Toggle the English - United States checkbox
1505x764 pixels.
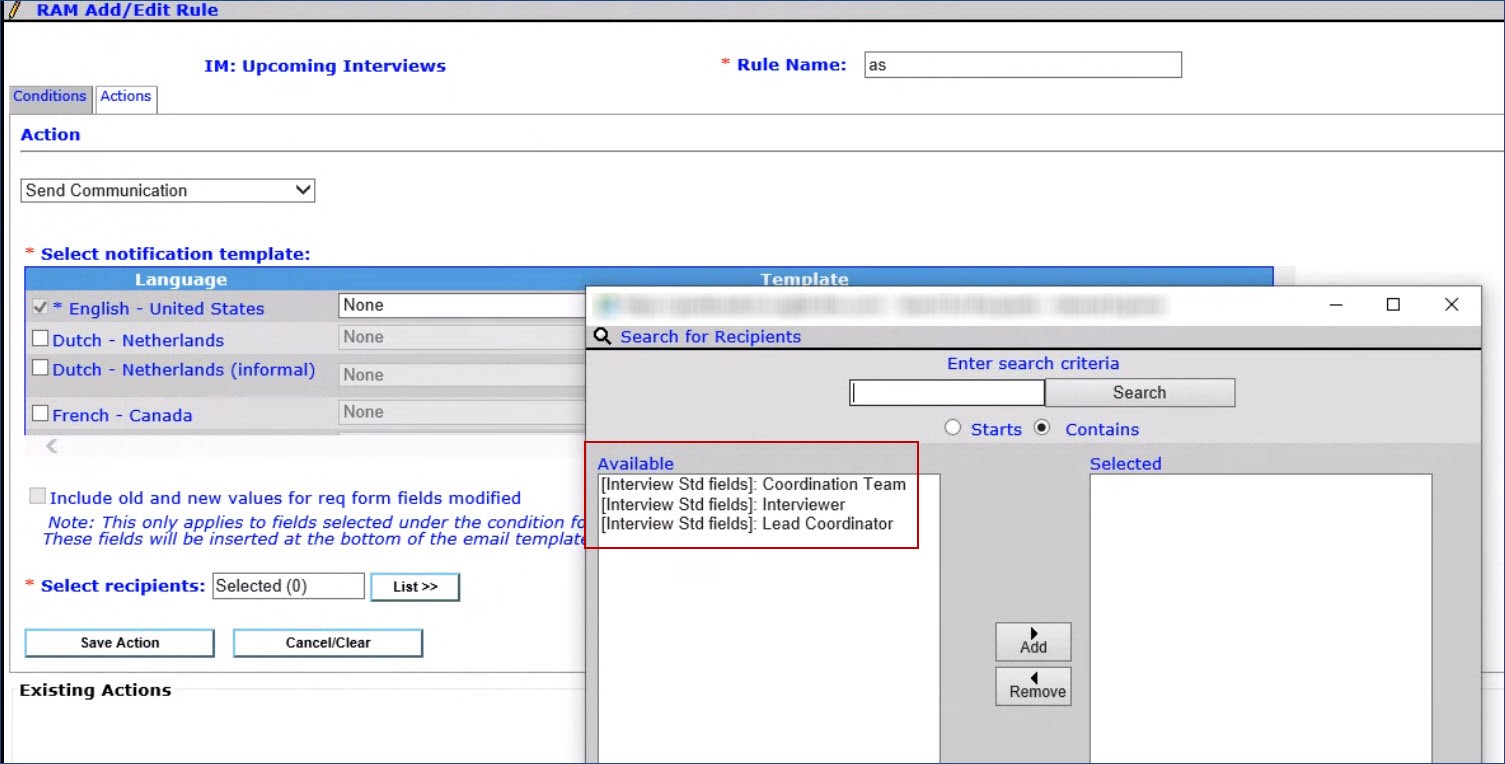[41, 307]
